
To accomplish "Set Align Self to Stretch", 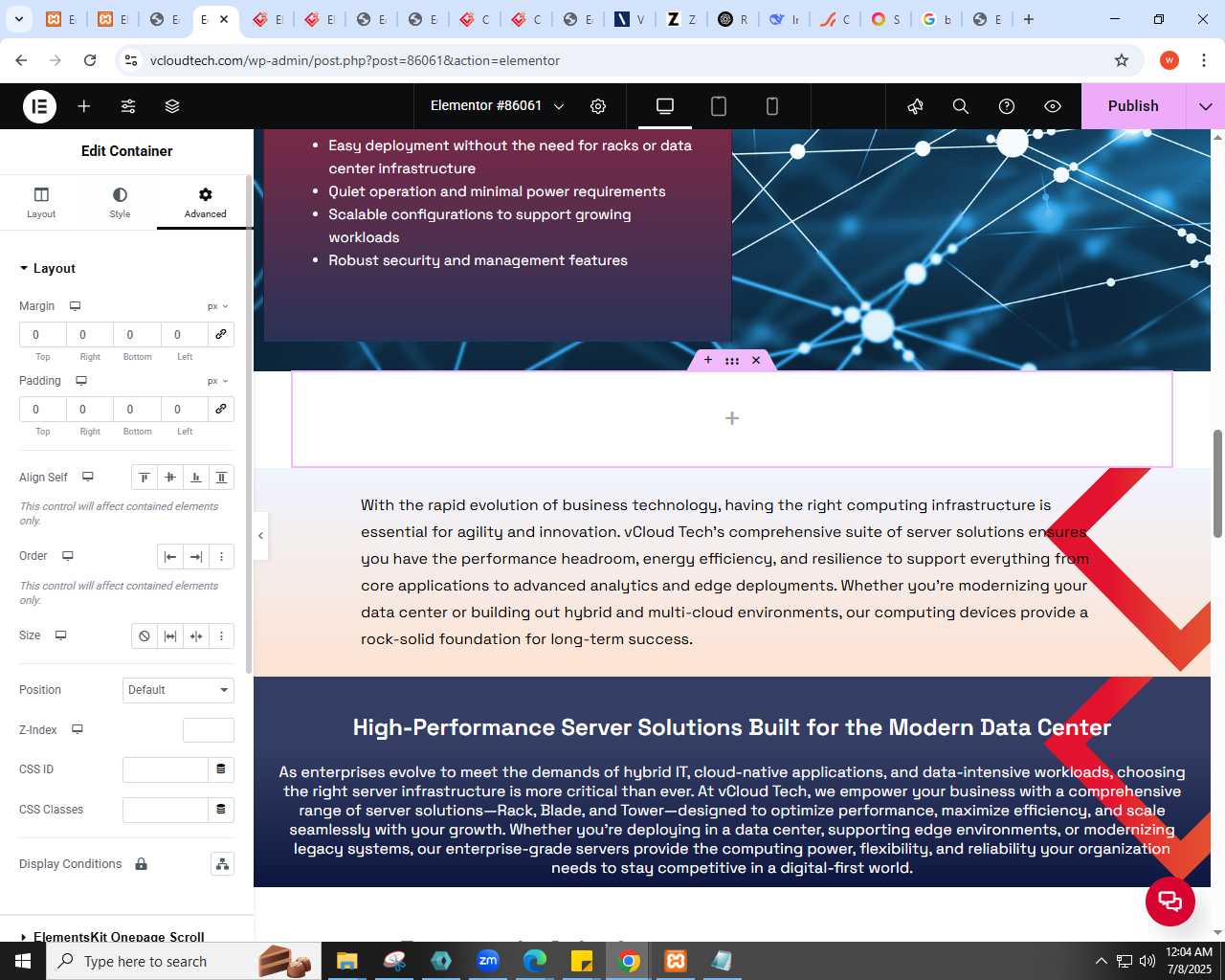I will click(x=221, y=477).
